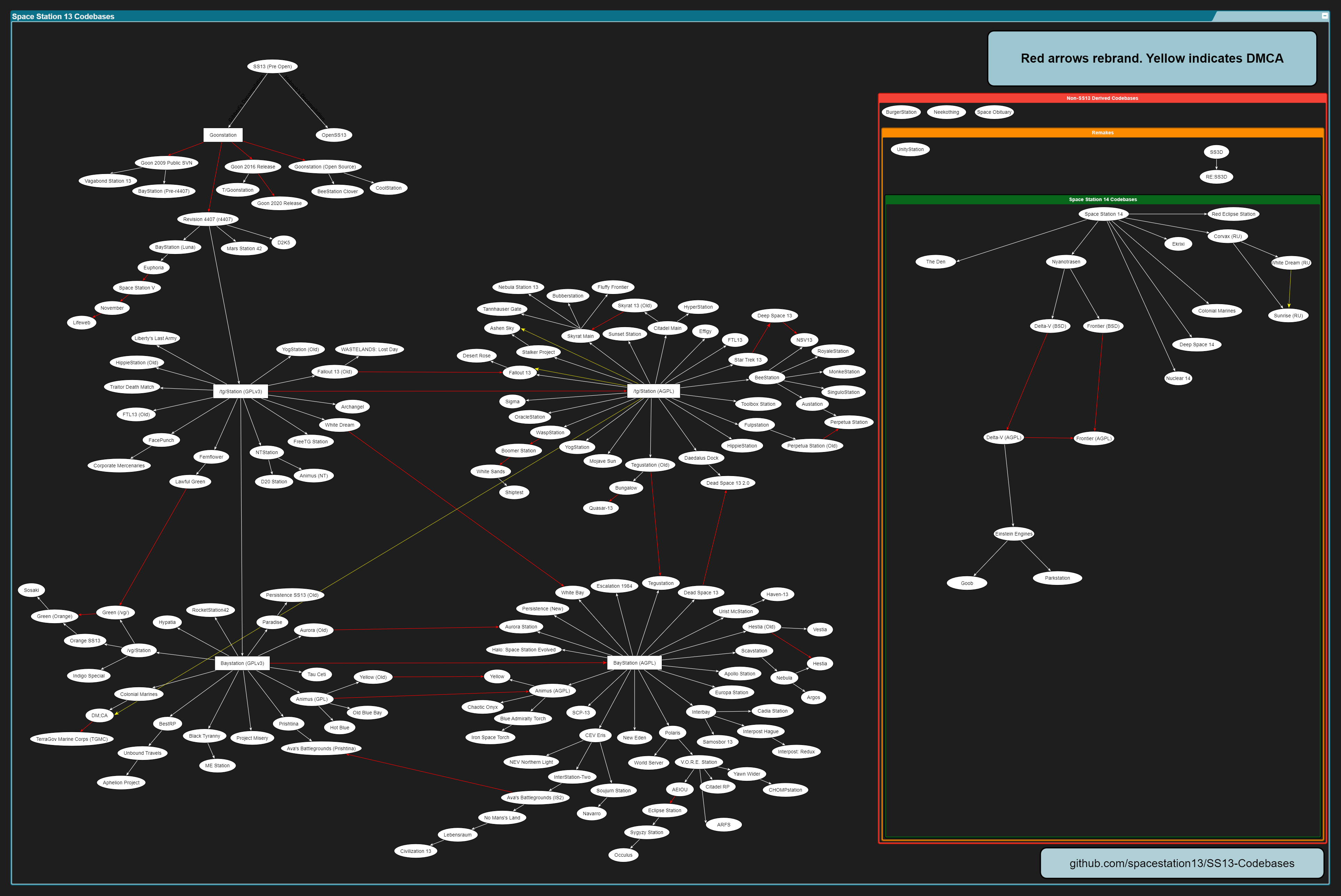The width and height of the screenshot is (1341, 896).
Task: Select the Vagabond Station 13 node
Action: pyautogui.click(x=108, y=181)
